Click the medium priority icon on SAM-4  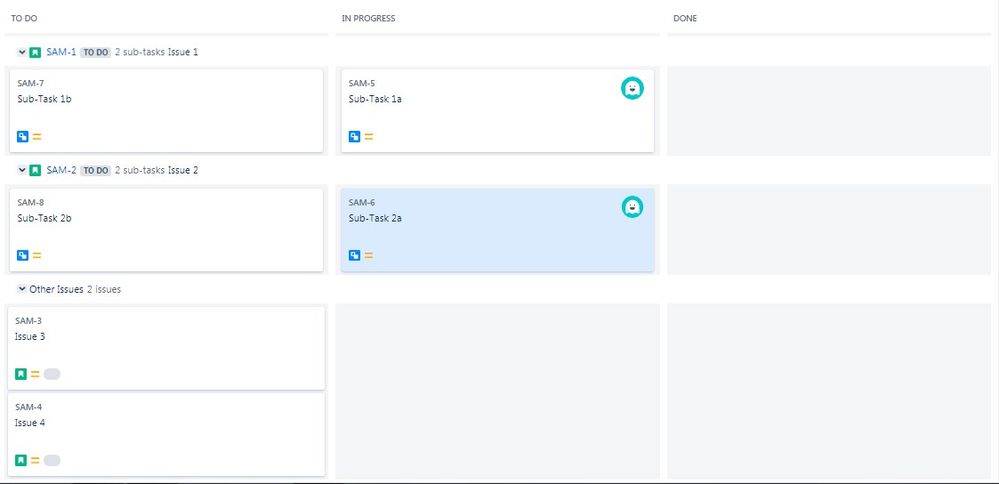tap(35, 460)
